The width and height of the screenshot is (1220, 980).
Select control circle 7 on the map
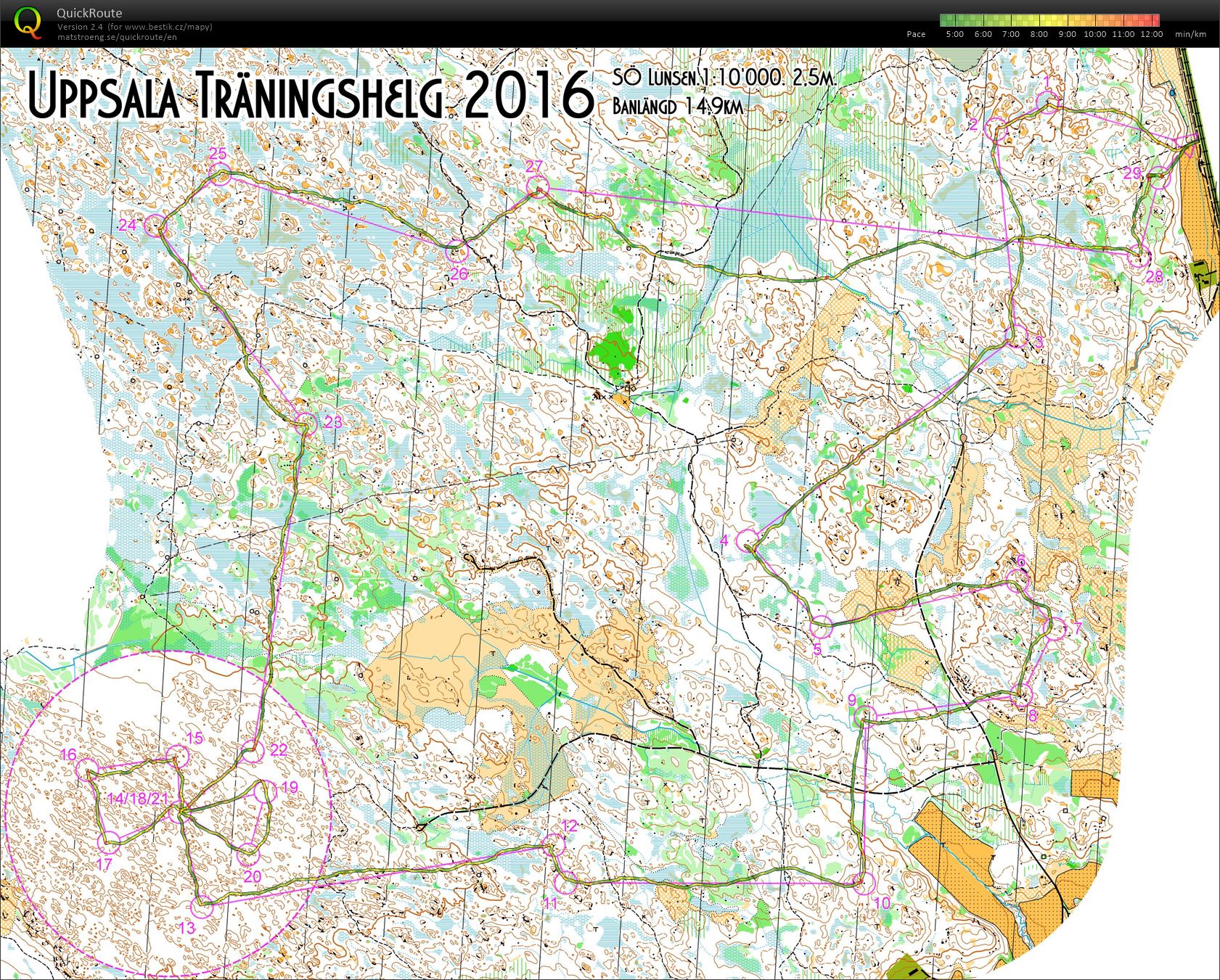[1056, 628]
